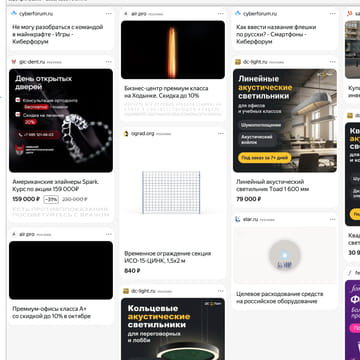Viewport: 360px width, 360px height.
Task: Open 'Как ввести название флешки по русски?' article
Action: pyautogui.click(x=276, y=34)
